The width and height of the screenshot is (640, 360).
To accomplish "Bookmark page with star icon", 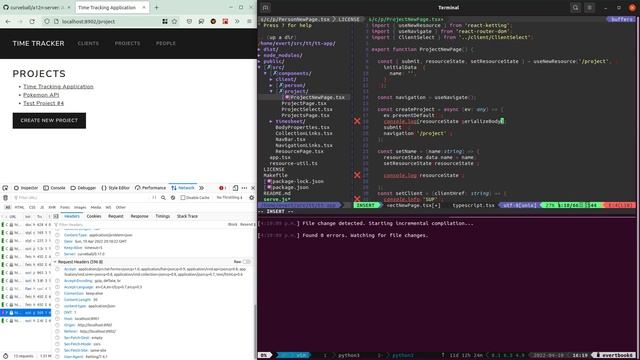I will pos(174,21).
